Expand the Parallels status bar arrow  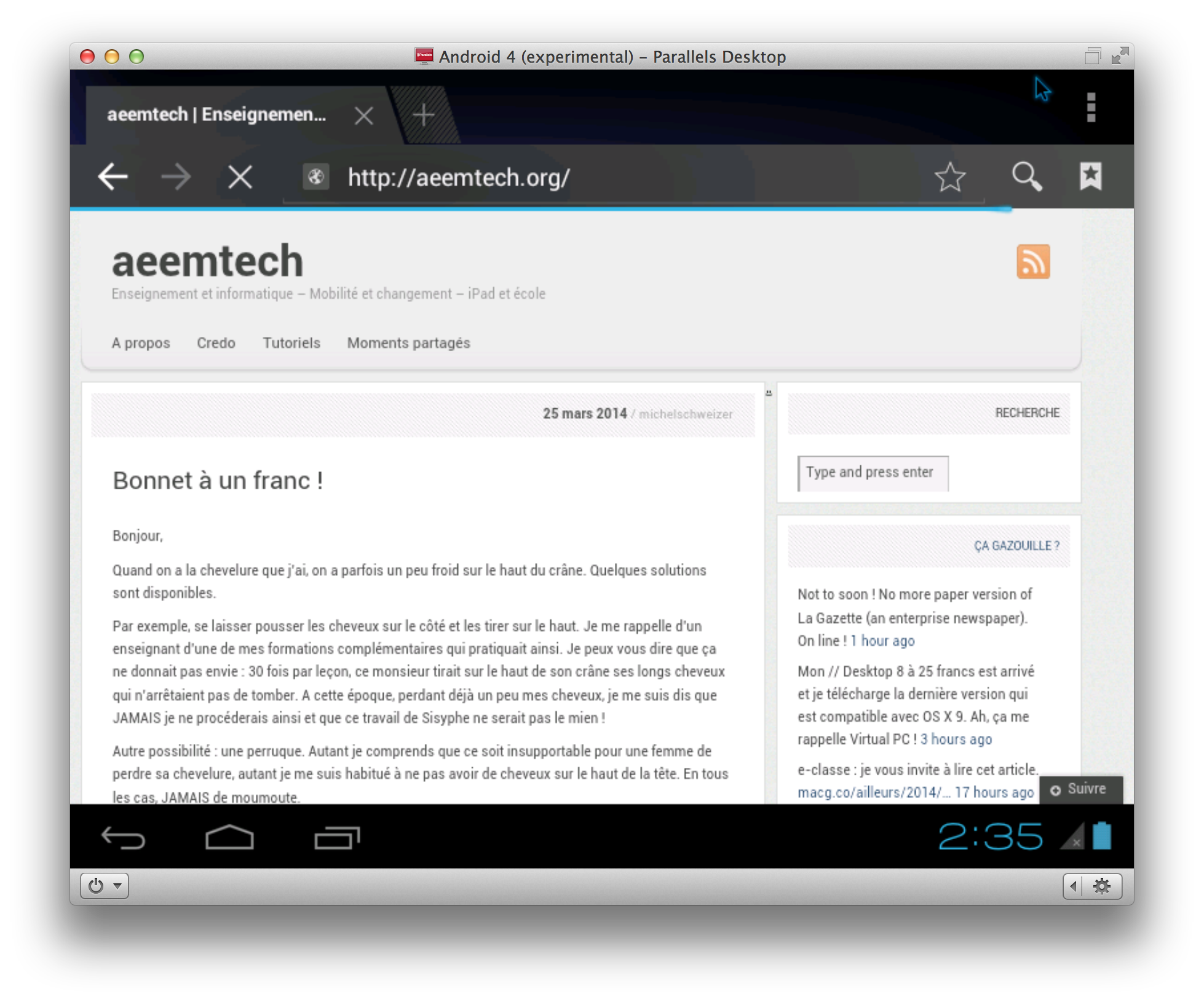click(x=1074, y=886)
